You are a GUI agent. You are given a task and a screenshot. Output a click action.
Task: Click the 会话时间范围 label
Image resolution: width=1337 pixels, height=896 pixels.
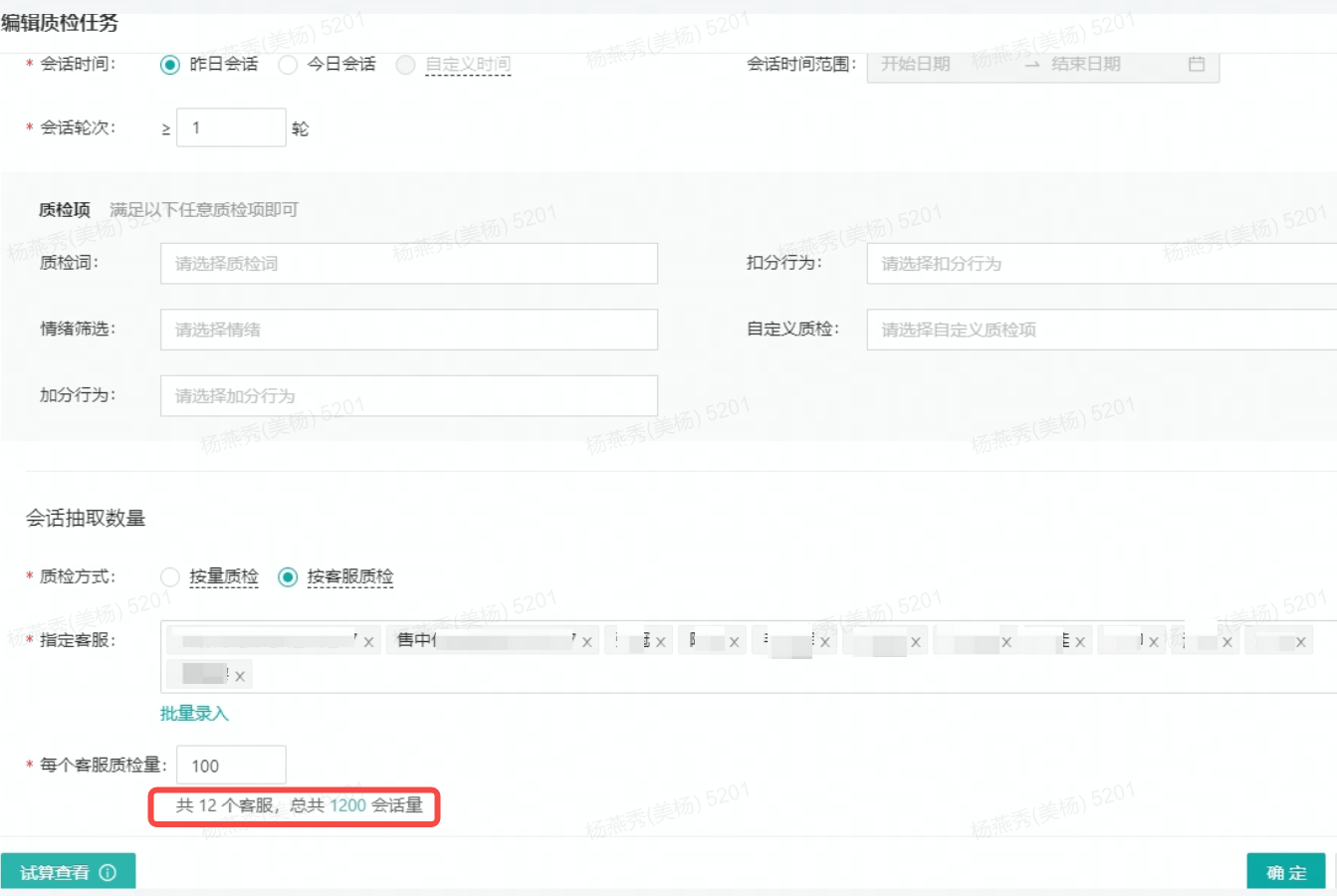click(802, 64)
